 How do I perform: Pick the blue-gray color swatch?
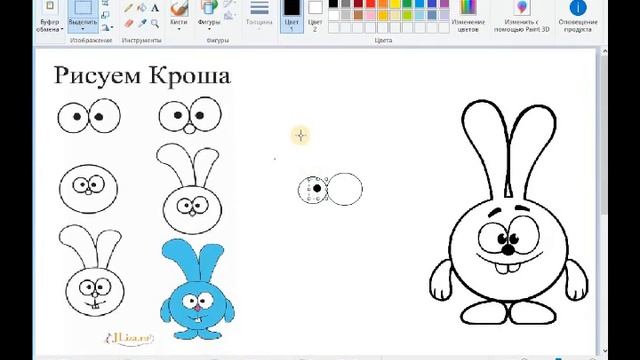point(431,16)
